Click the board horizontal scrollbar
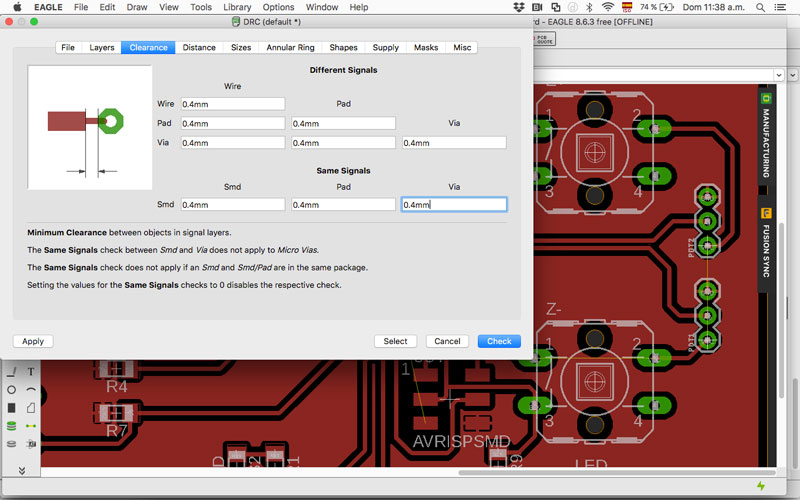The width and height of the screenshot is (800, 500). click(x=617, y=472)
